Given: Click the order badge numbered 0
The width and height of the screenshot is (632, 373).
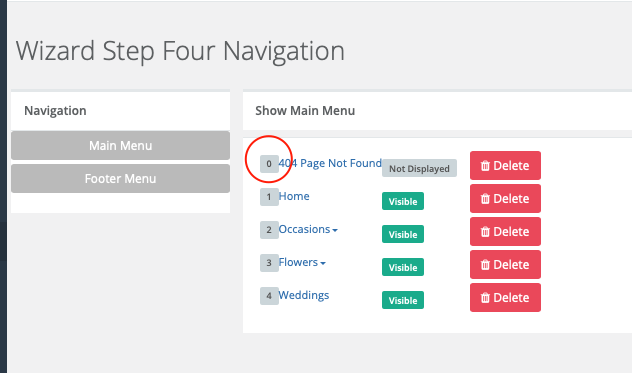Looking at the screenshot, I should [x=269, y=164].
